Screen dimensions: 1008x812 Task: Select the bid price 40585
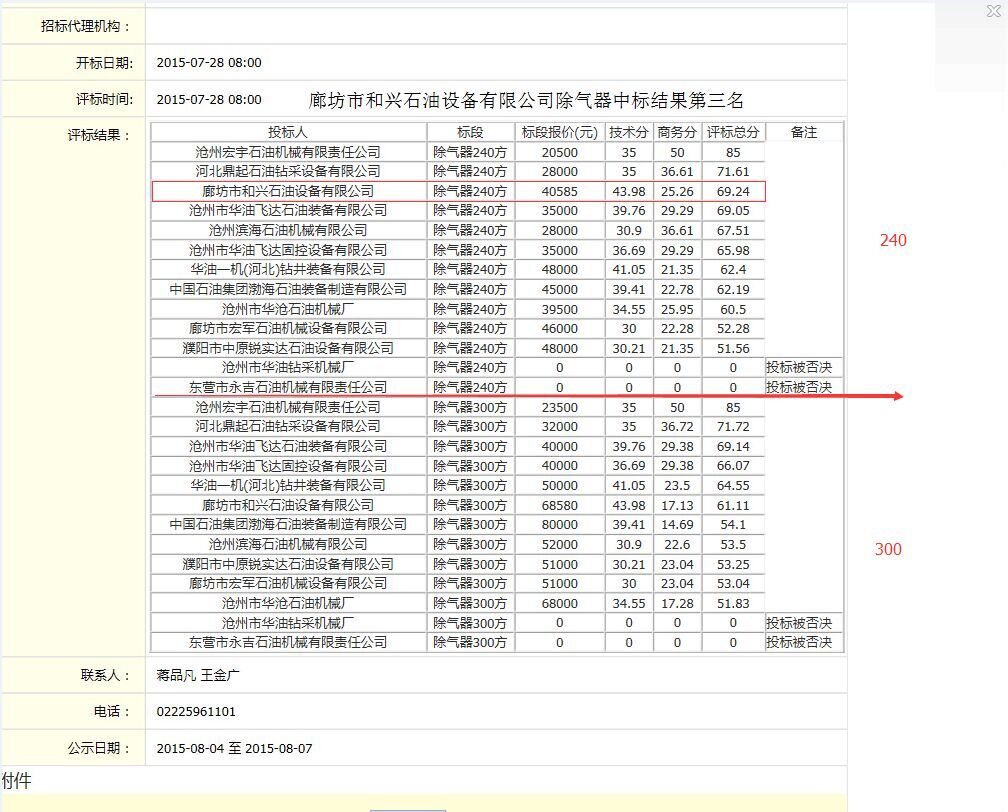point(559,192)
